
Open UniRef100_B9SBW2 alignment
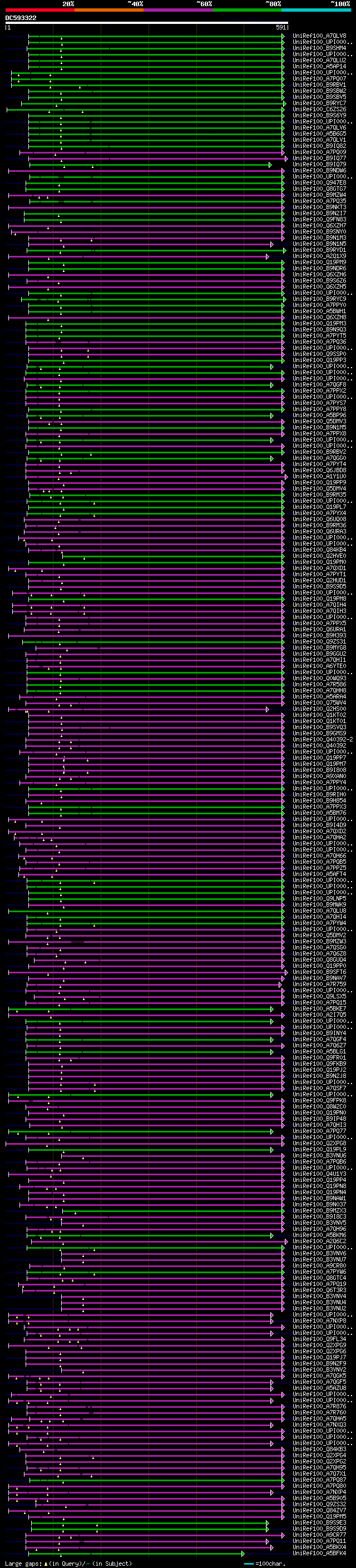[319, 91]
